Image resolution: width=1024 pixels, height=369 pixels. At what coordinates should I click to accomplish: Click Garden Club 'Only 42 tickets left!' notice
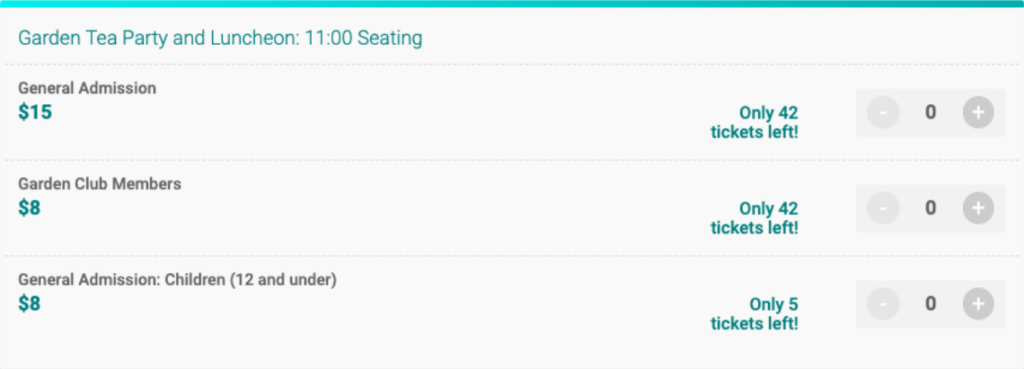pos(754,218)
